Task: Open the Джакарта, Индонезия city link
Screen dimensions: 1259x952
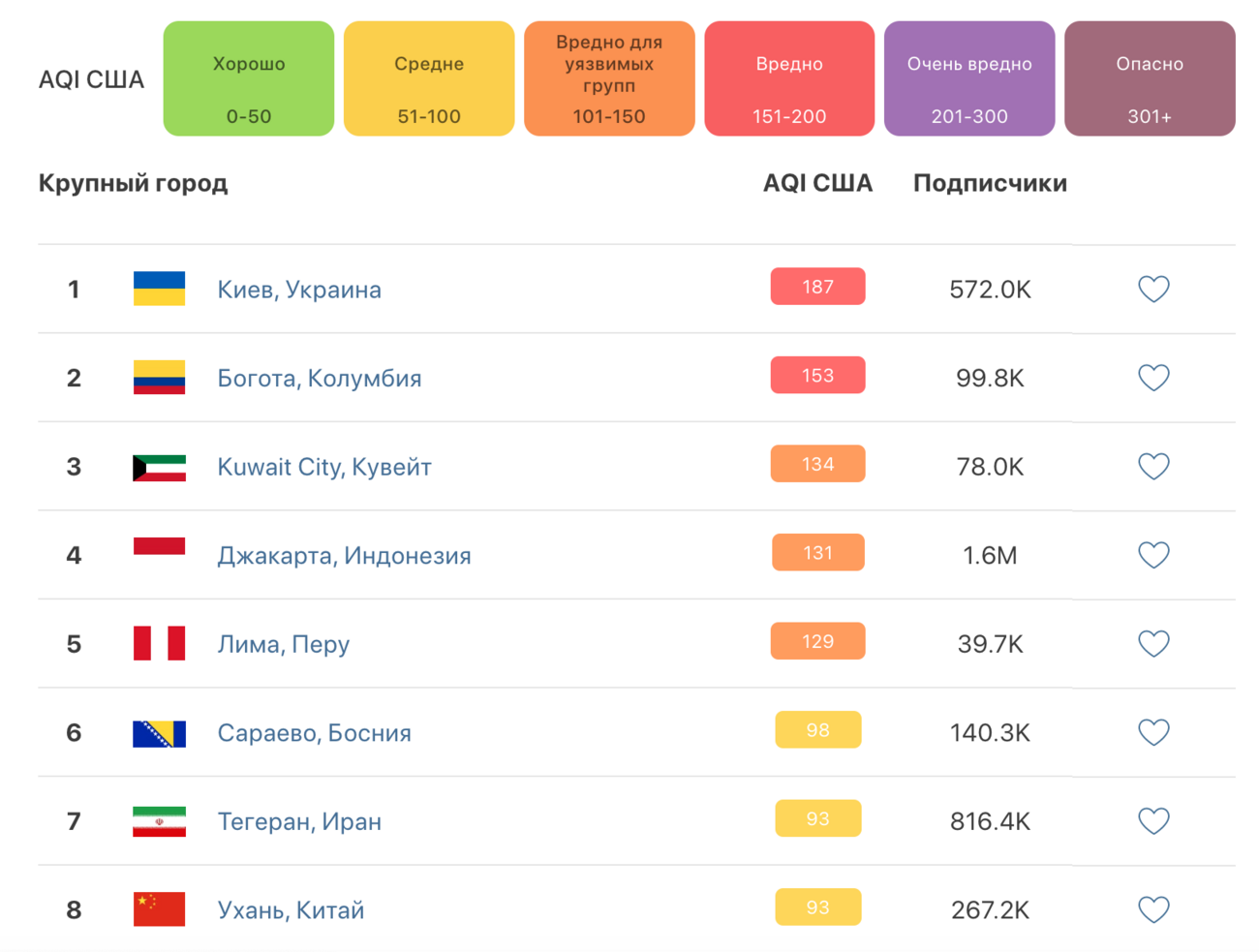Action: click(344, 556)
